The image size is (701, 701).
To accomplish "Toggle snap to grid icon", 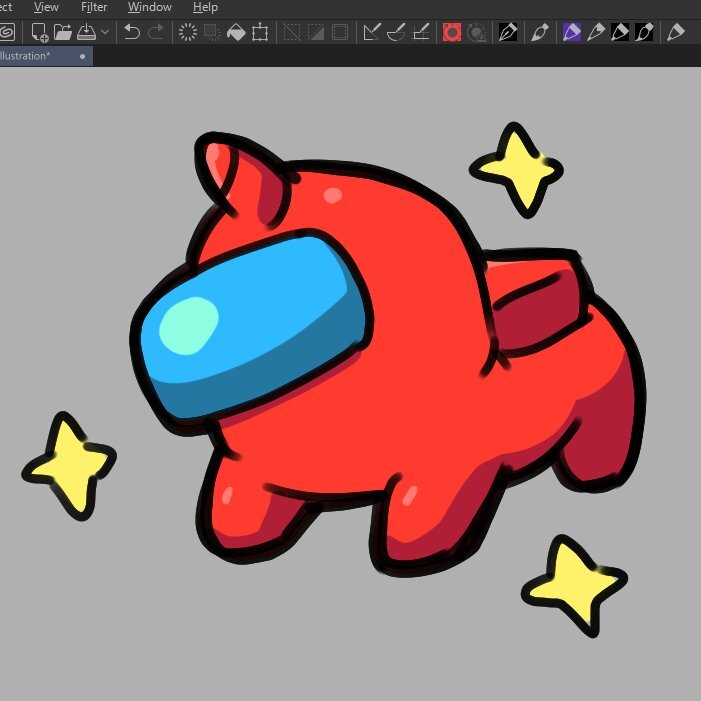I will (421, 32).
